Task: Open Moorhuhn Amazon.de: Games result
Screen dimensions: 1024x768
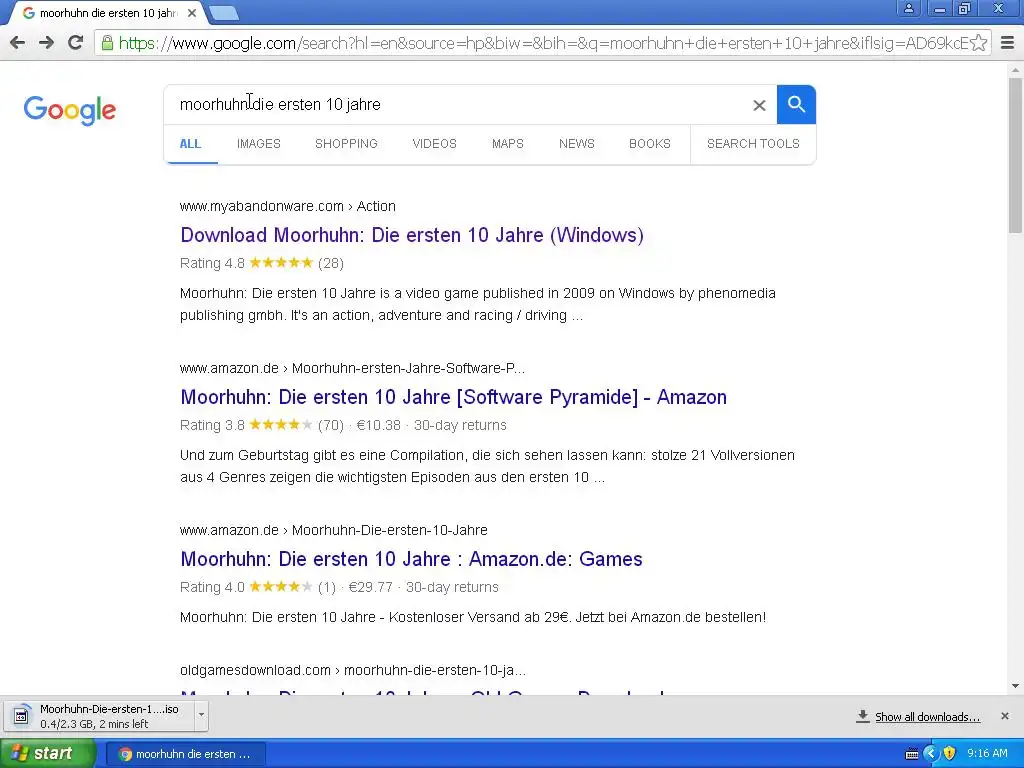Action: [411, 559]
